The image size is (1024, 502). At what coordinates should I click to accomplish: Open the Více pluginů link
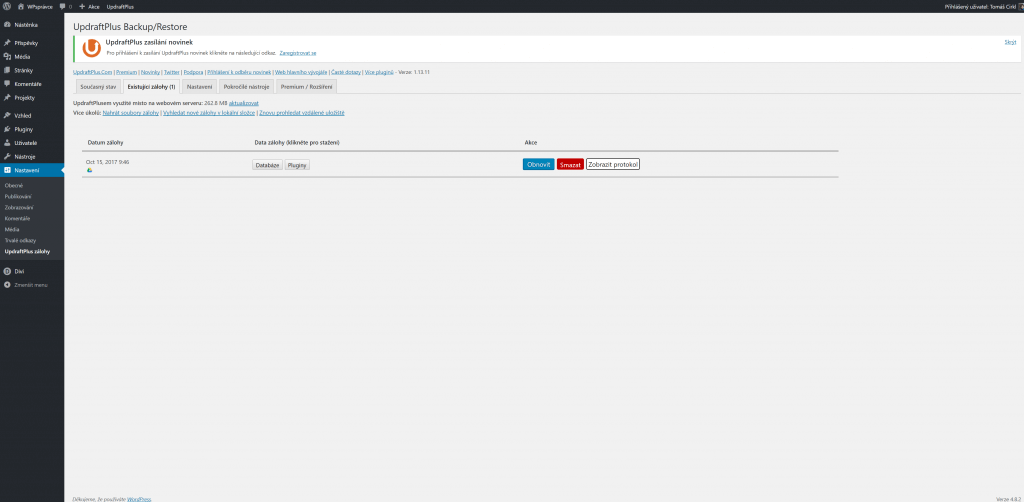click(x=379, y=72)
